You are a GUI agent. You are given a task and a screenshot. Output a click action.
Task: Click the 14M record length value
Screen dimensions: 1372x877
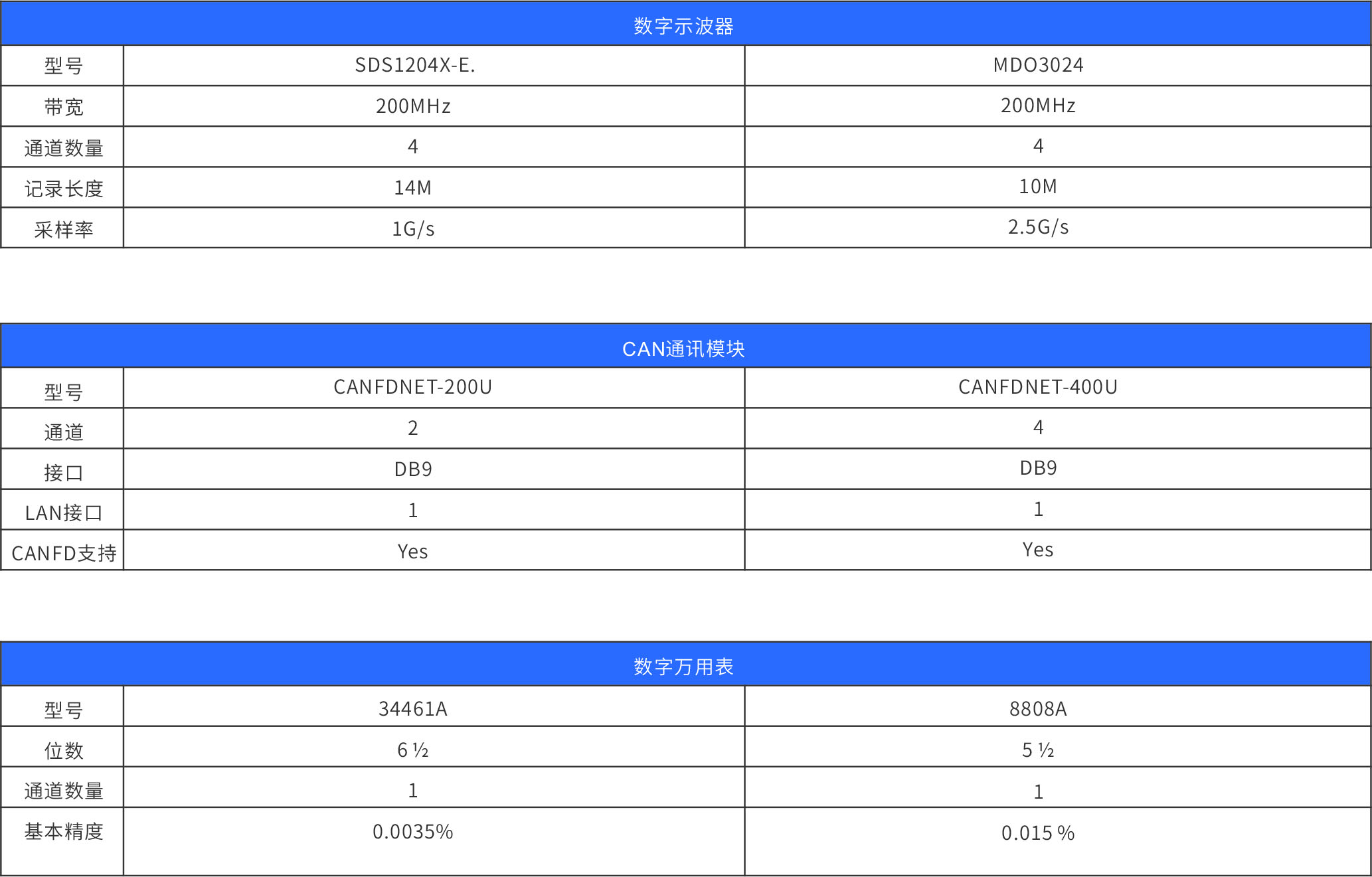tap(413, 188)
